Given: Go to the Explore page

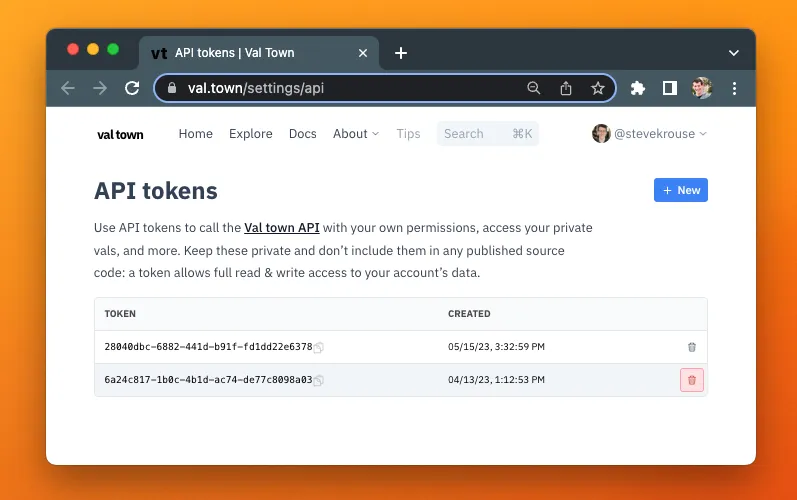Looking at the screenshot, I should pyautogui.click(x=250, y=134).
